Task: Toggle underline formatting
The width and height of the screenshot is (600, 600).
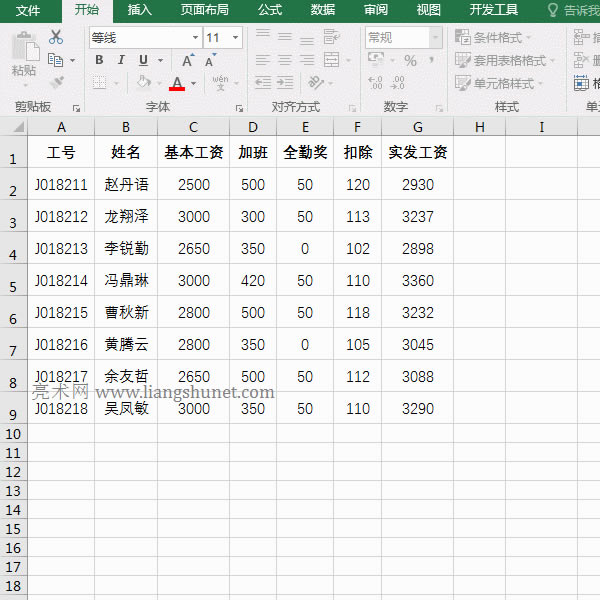Action: pyautogui.click(x=143, y=60)
